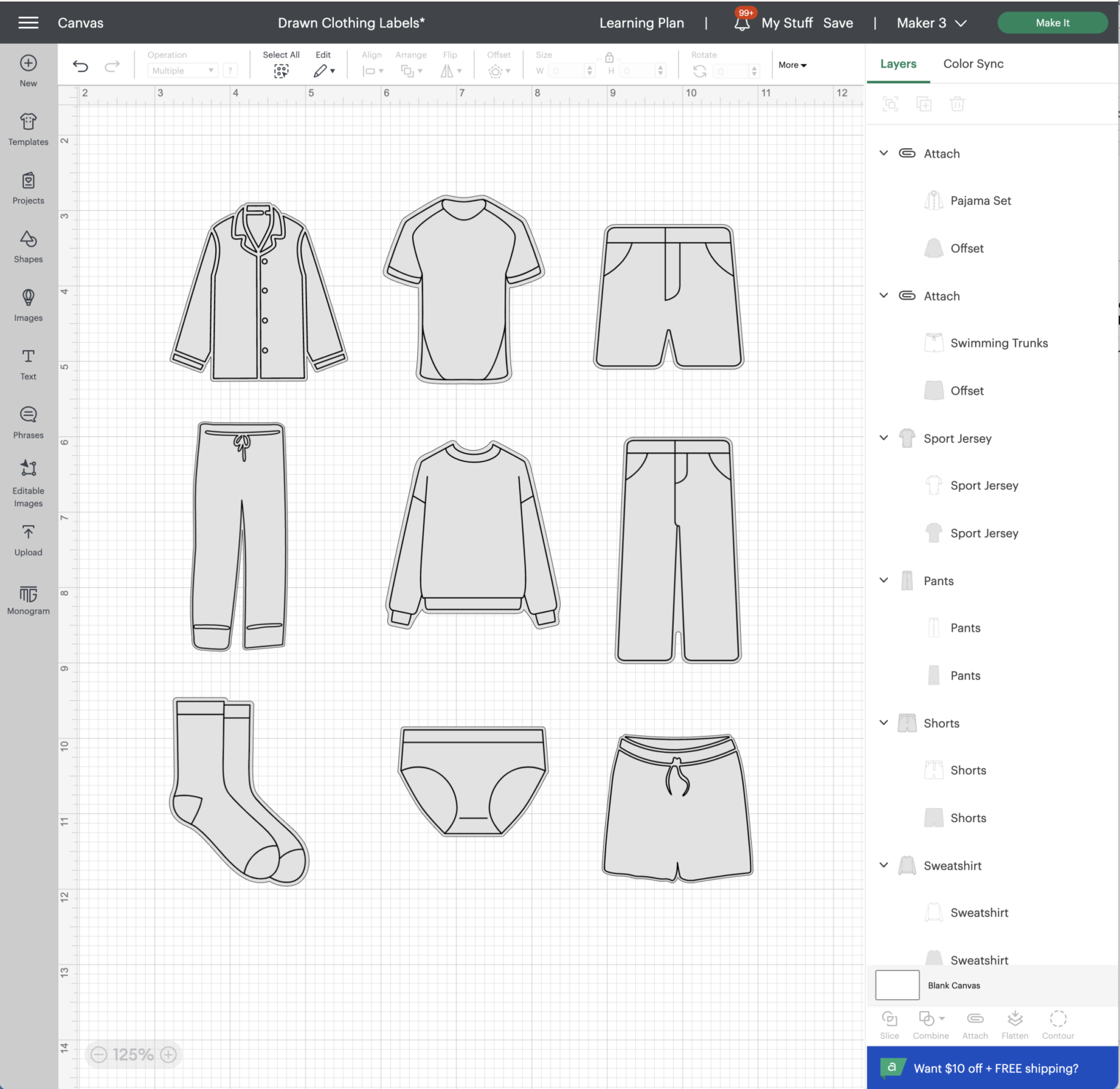Switch to the Color Sync tab
This screenshot has width=1120, height=1089.
[973, 63]
